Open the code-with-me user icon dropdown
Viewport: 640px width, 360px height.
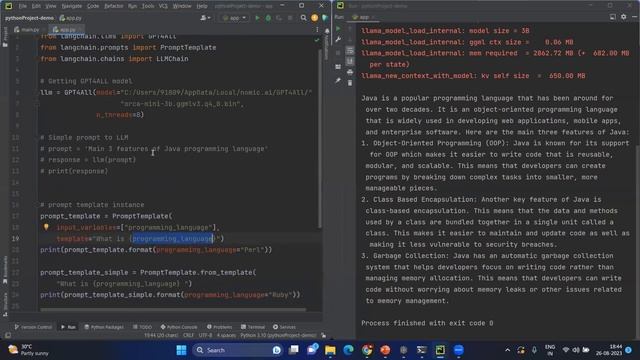205,18
